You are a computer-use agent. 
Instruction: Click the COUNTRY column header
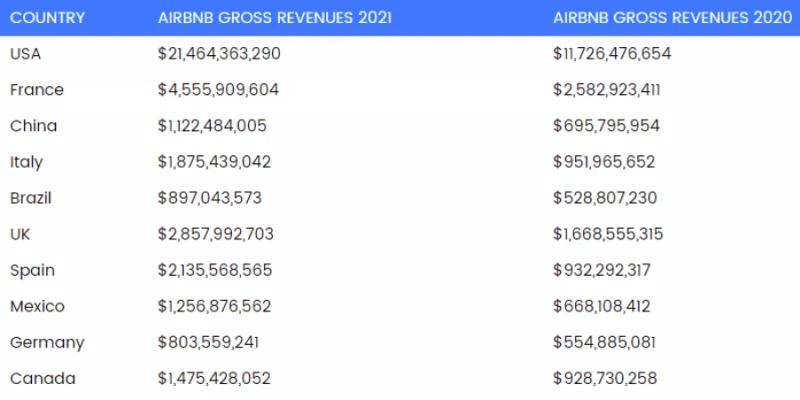pyautogui.click(x=47, y=18)
